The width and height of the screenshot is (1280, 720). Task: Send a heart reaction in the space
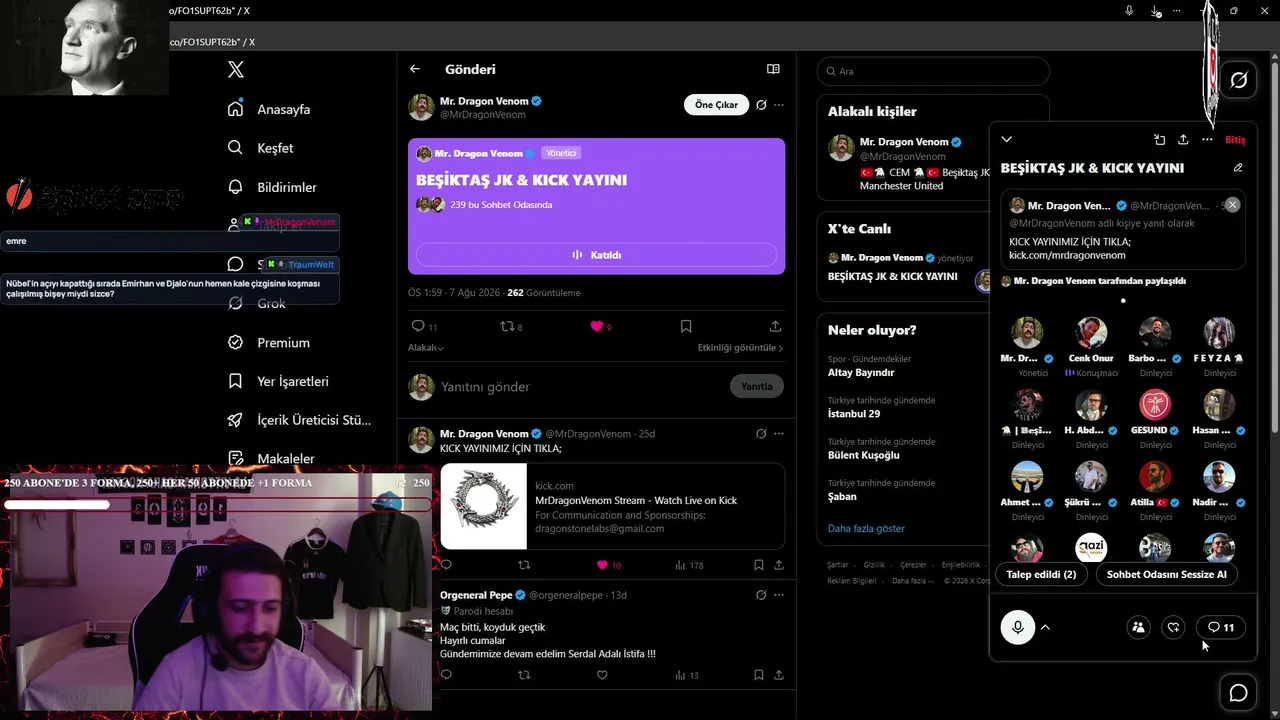pyautogui.click(x=1173, y=627)
